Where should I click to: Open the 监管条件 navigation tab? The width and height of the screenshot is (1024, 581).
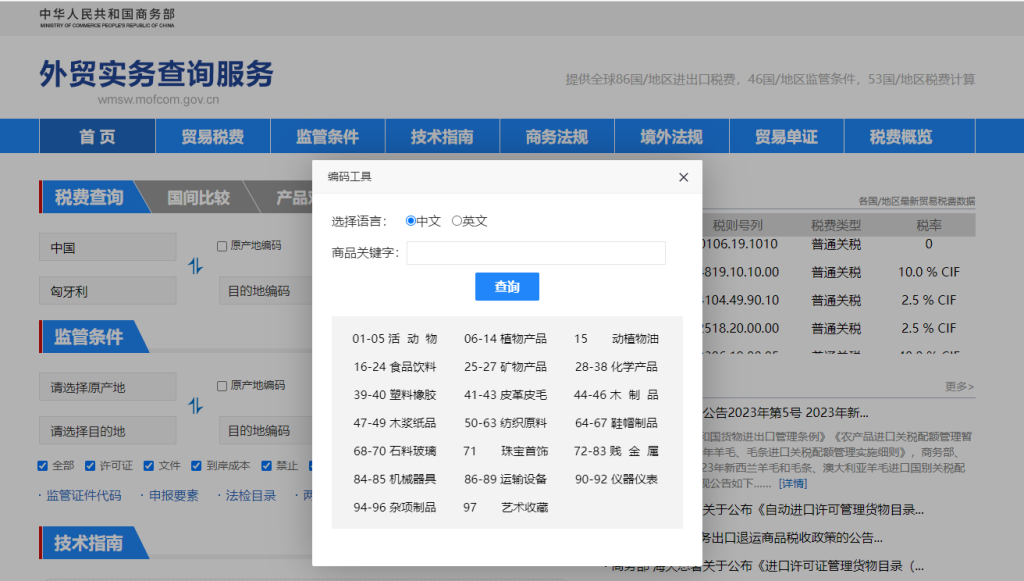pos(327,136)
